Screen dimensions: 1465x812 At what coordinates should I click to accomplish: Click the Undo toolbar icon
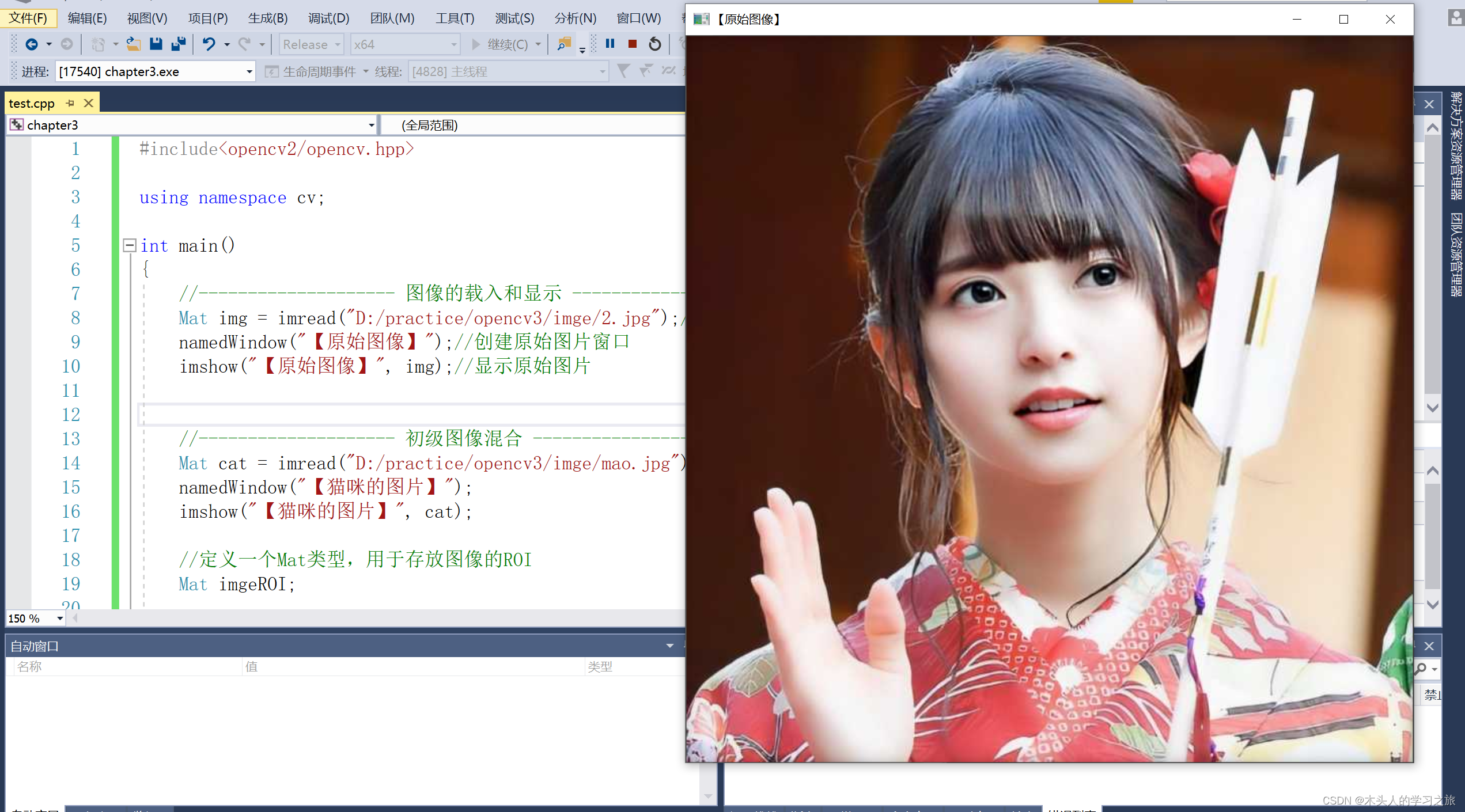(207, 43)
